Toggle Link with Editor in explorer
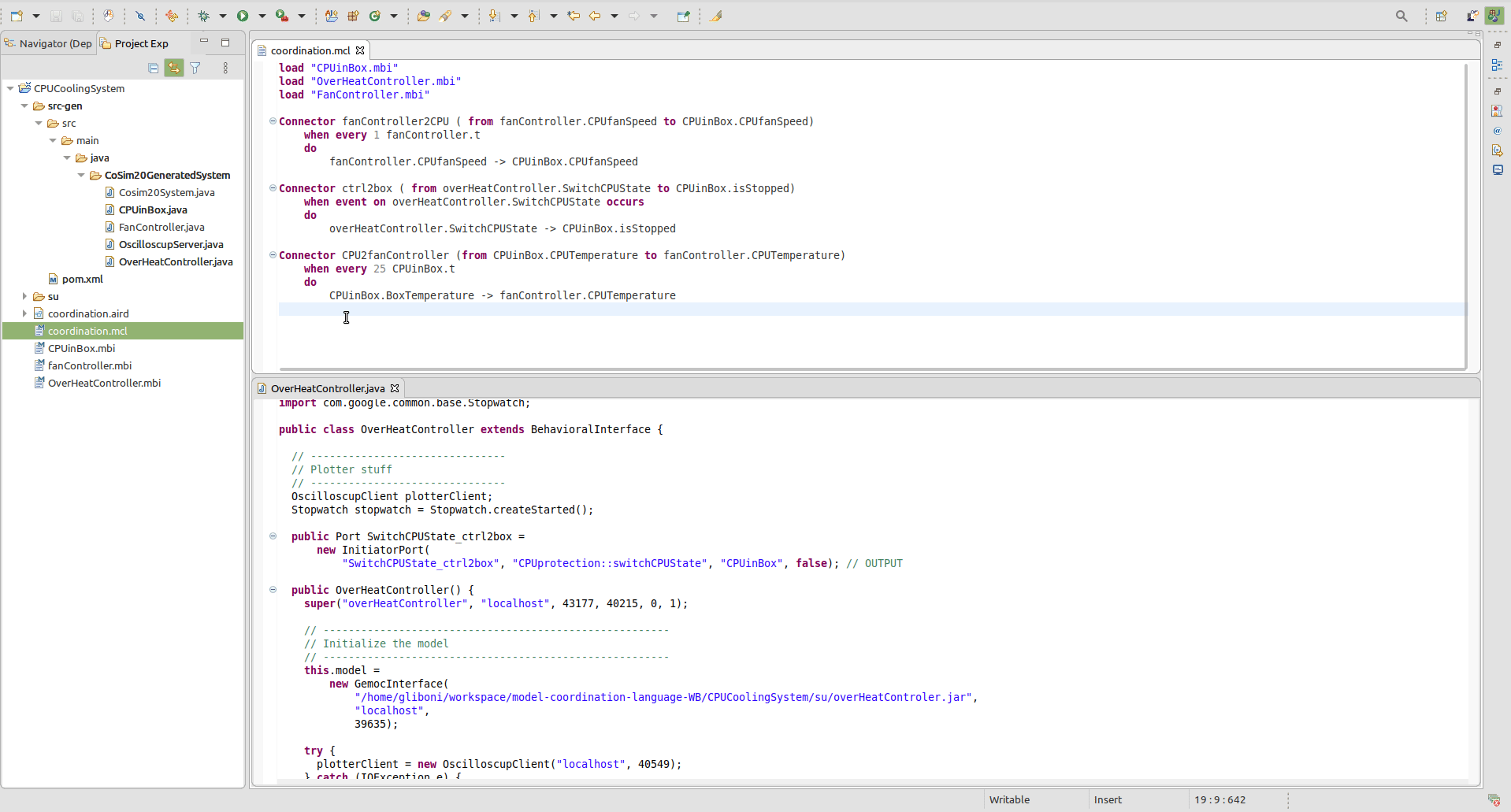The height and width of the screenshot is (812, 1511). (174, 69)
